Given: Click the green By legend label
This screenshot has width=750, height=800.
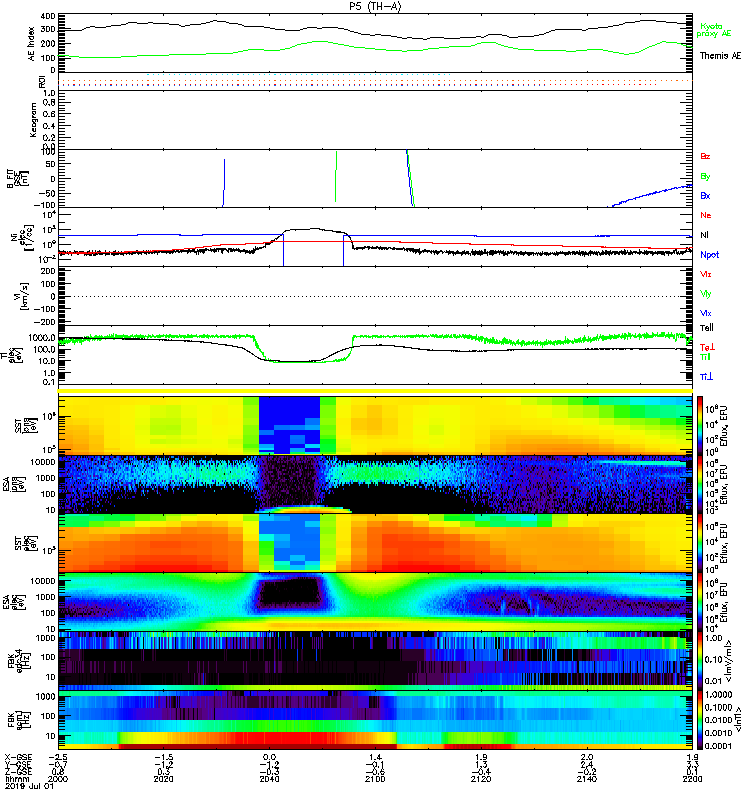Looking at the screenshot, I should [x=705, y=176].
